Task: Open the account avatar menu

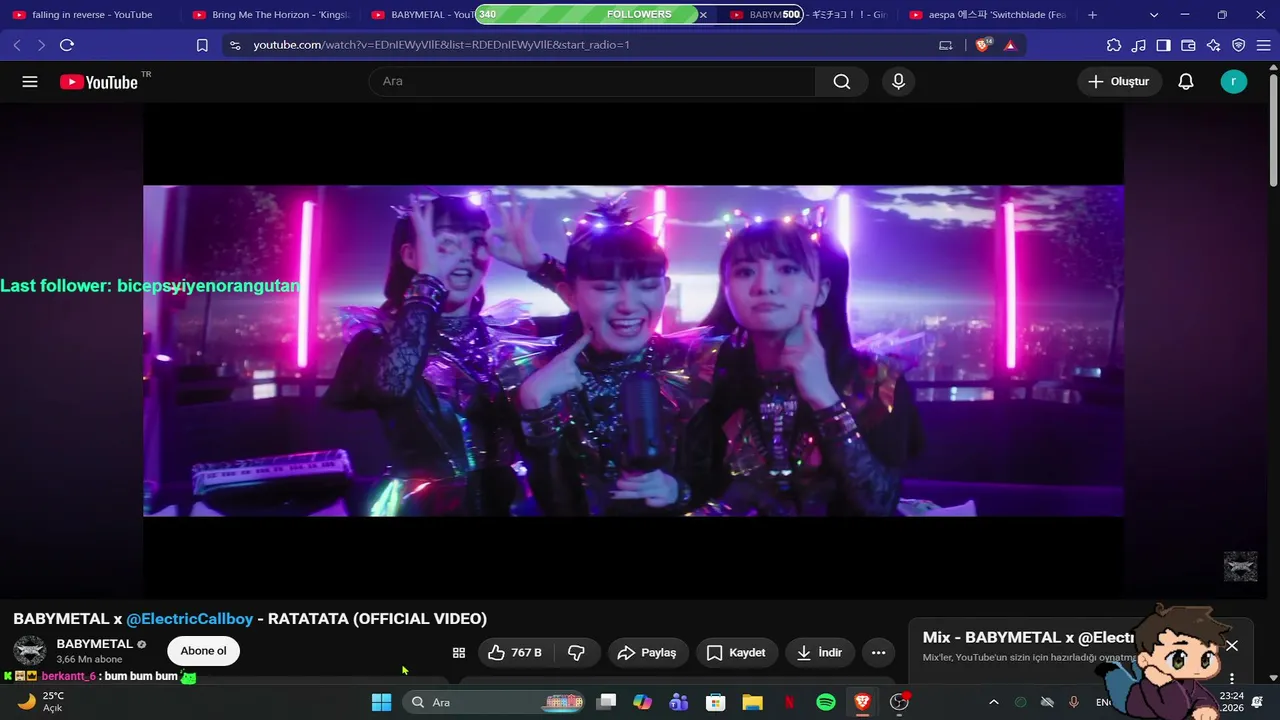Action: click(1234, 82)
